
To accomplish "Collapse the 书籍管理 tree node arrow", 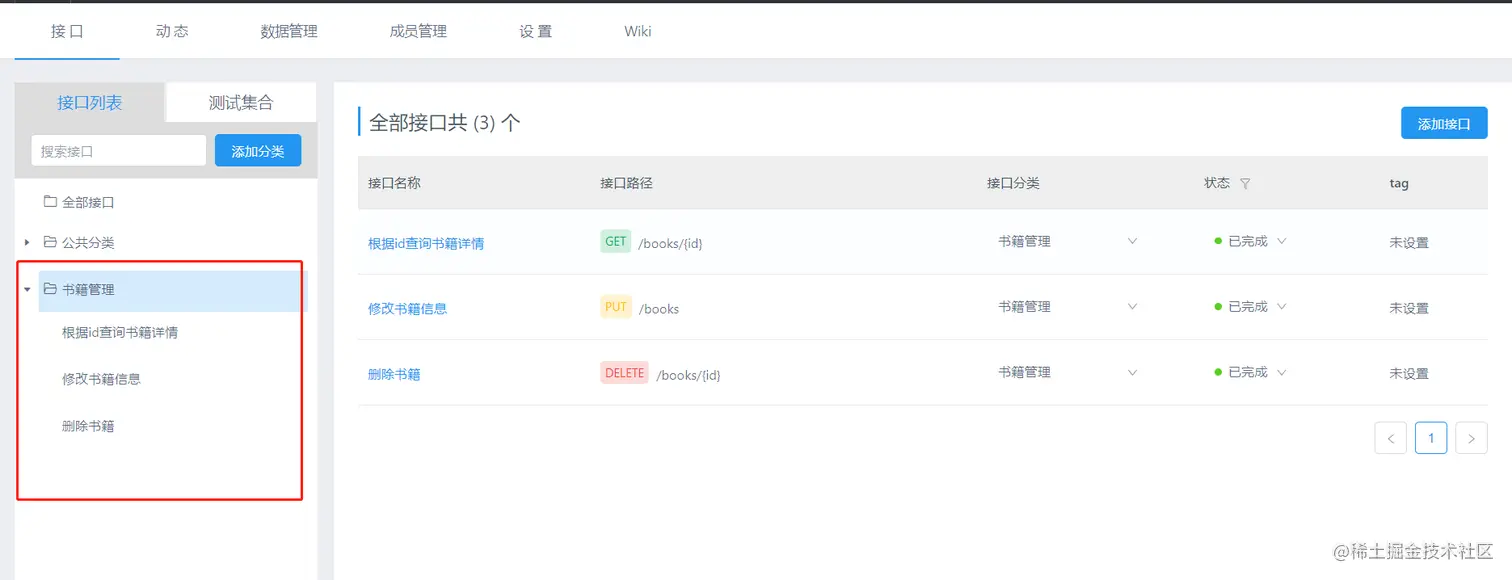I will click(27, 290).
